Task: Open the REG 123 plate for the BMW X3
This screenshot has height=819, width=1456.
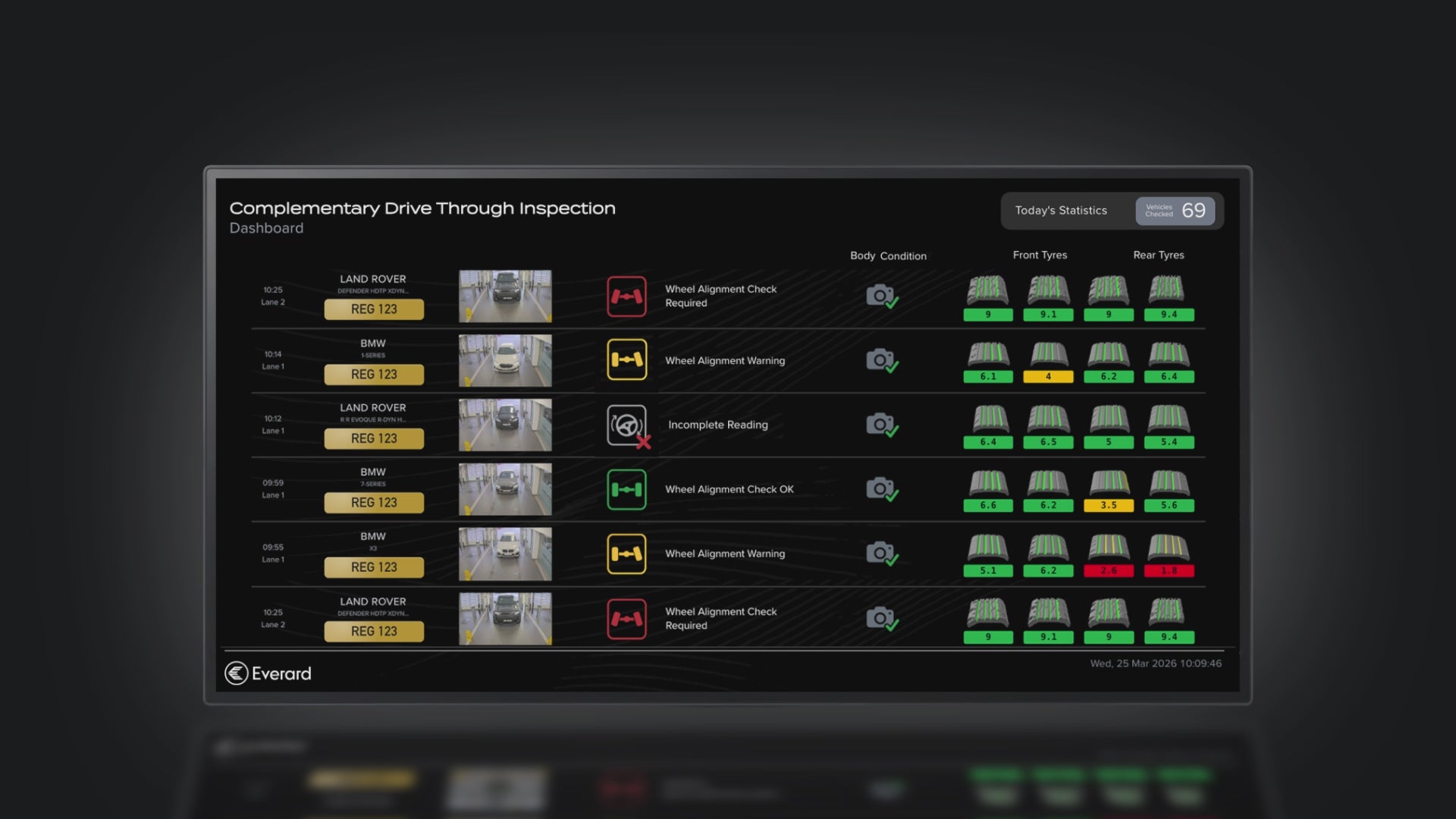Action: 374,567
